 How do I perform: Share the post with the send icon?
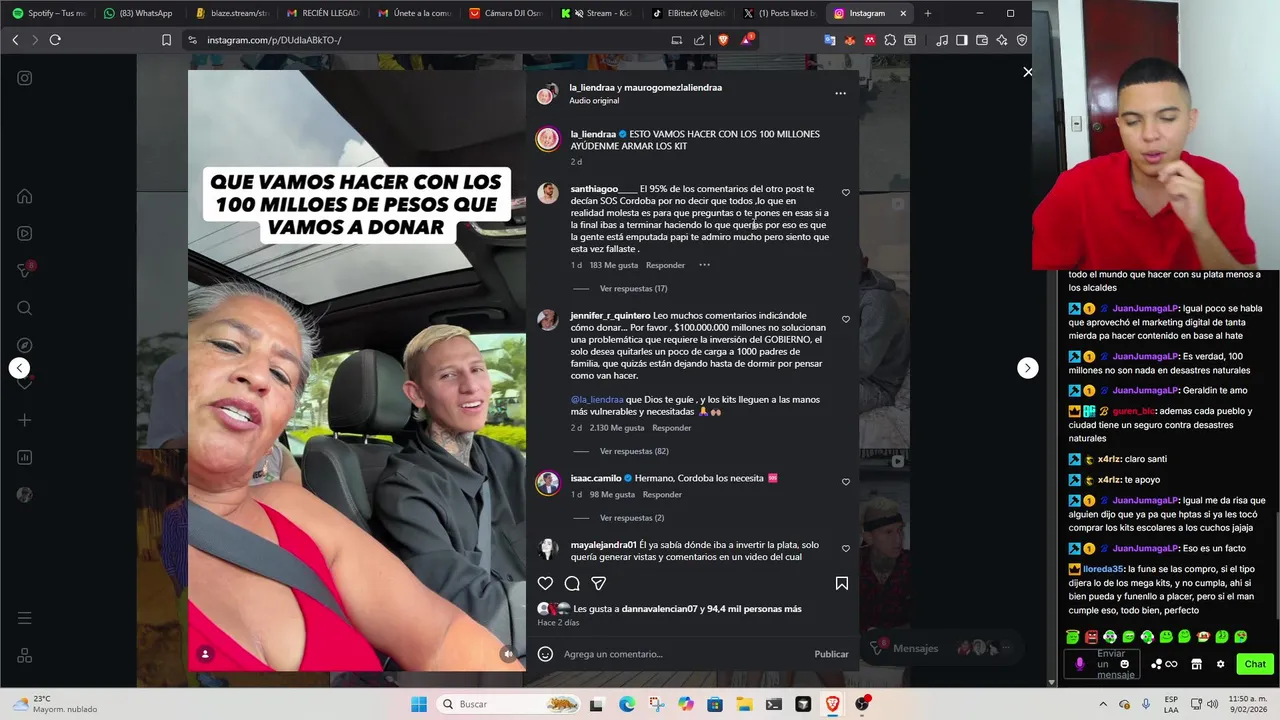pos(598,583)
